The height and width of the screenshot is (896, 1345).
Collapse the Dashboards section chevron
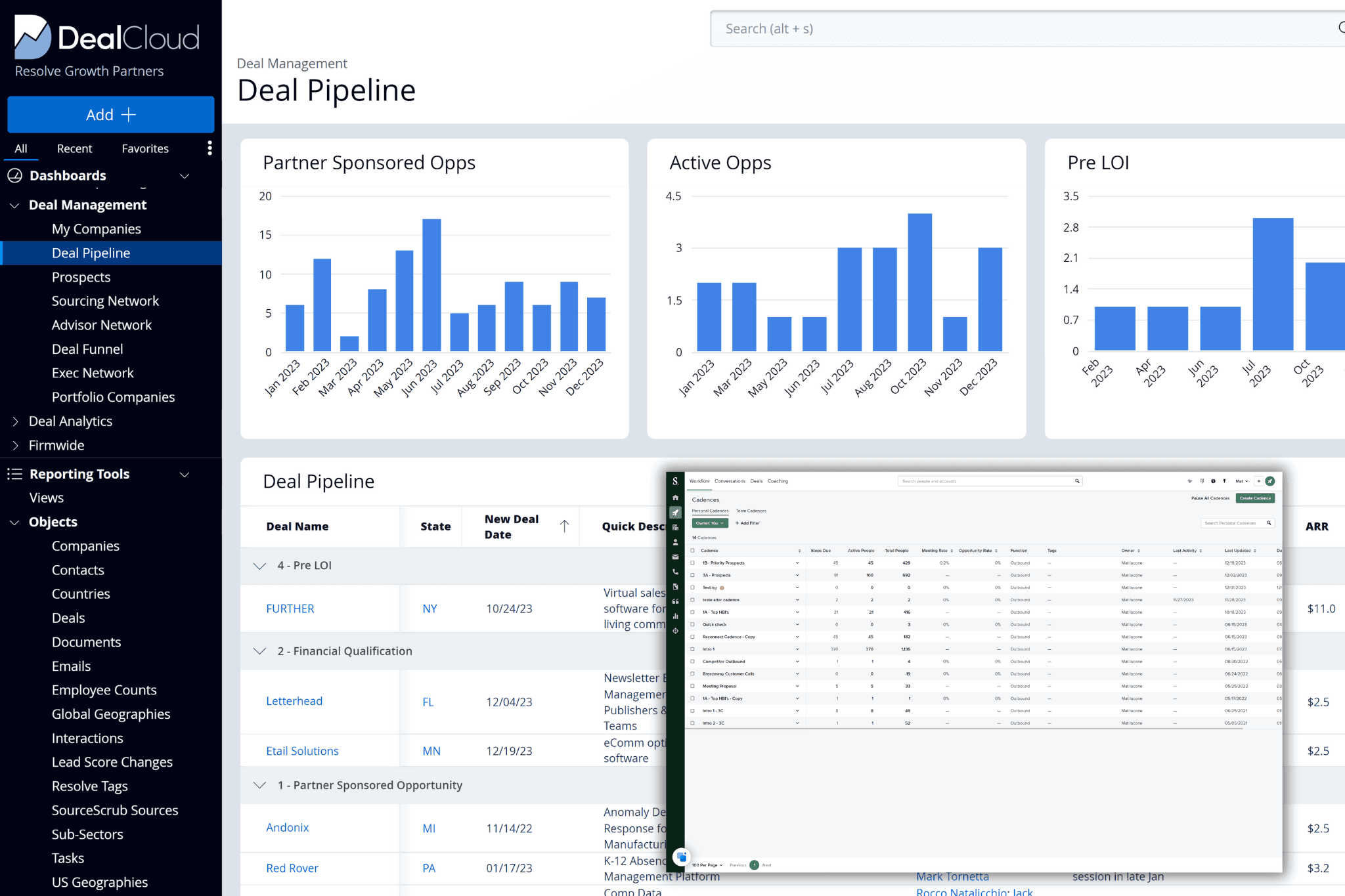point(185,176)
